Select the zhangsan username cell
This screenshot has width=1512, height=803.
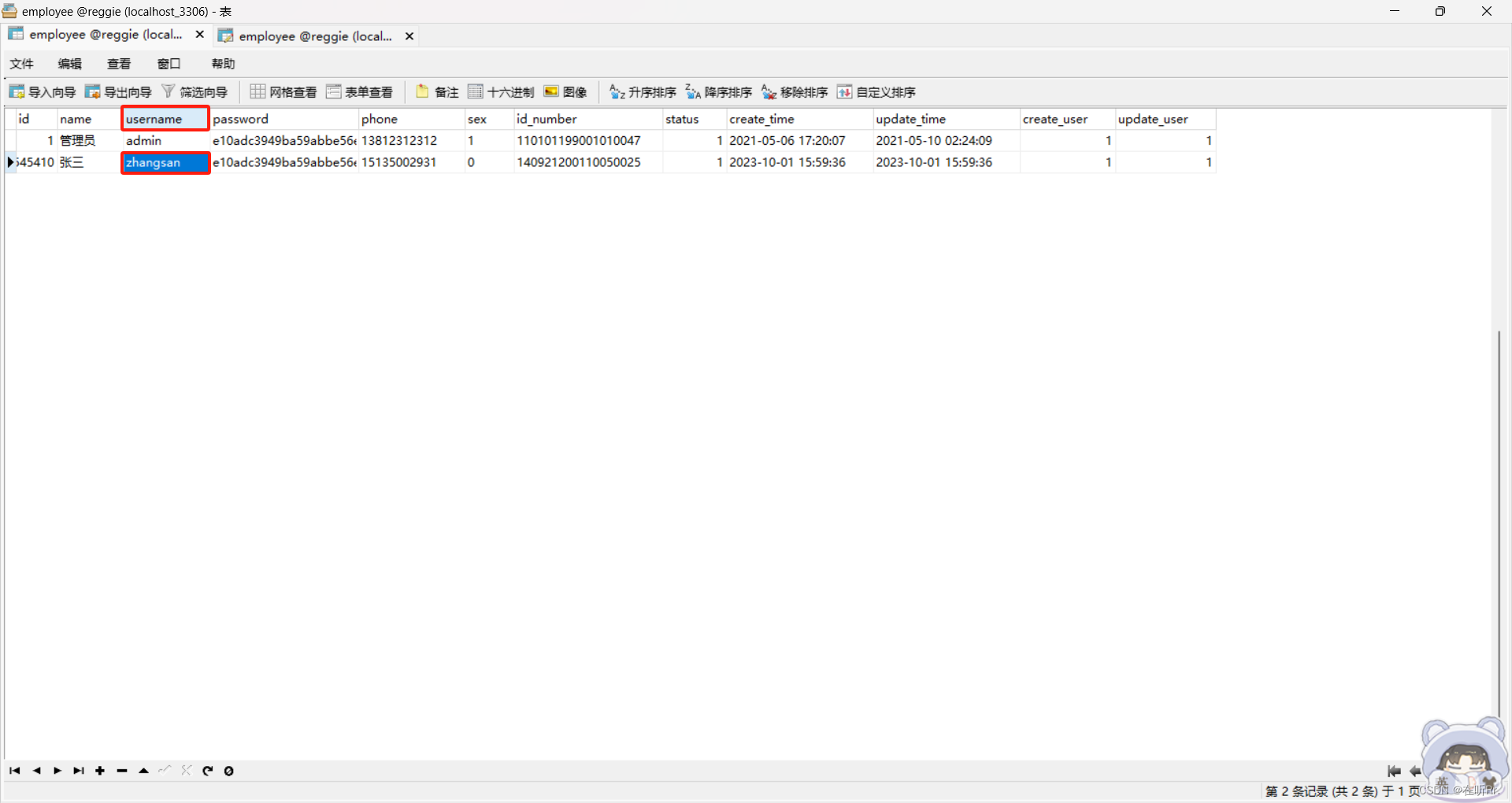(165, 162)
